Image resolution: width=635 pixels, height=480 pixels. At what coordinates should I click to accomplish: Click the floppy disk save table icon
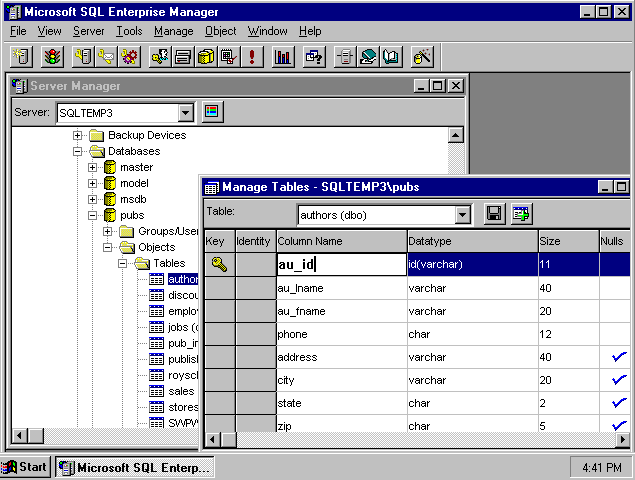point(494,213)
